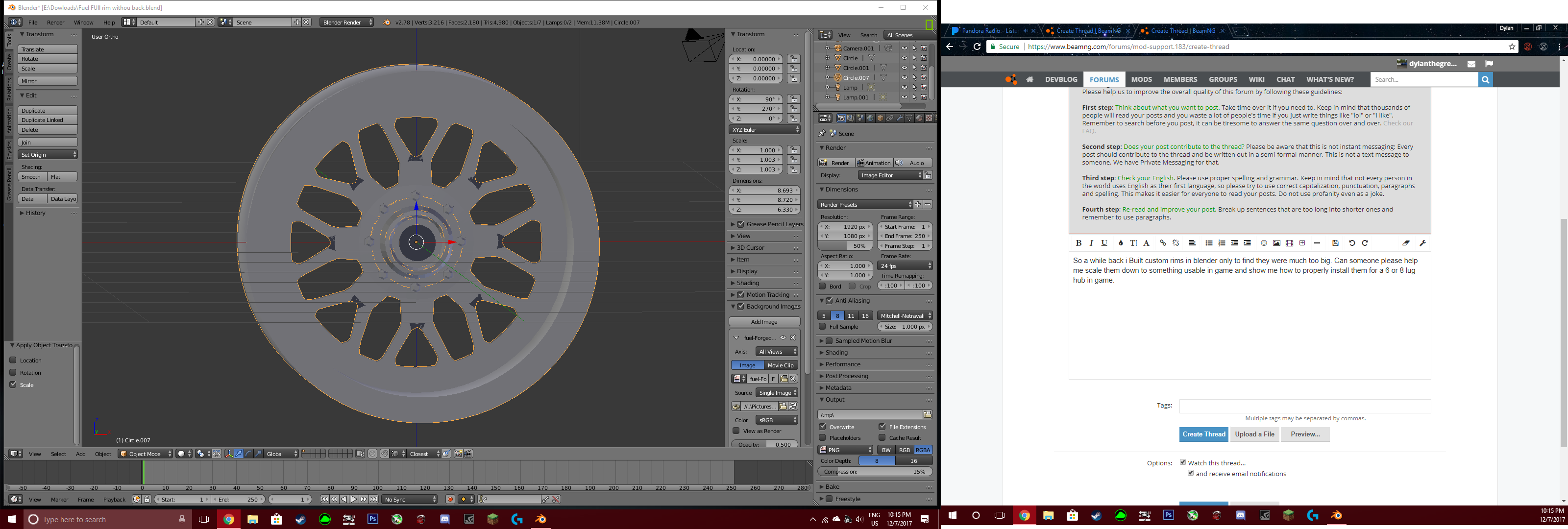Toggle visibility eye for Circle.007

[905, 77]
